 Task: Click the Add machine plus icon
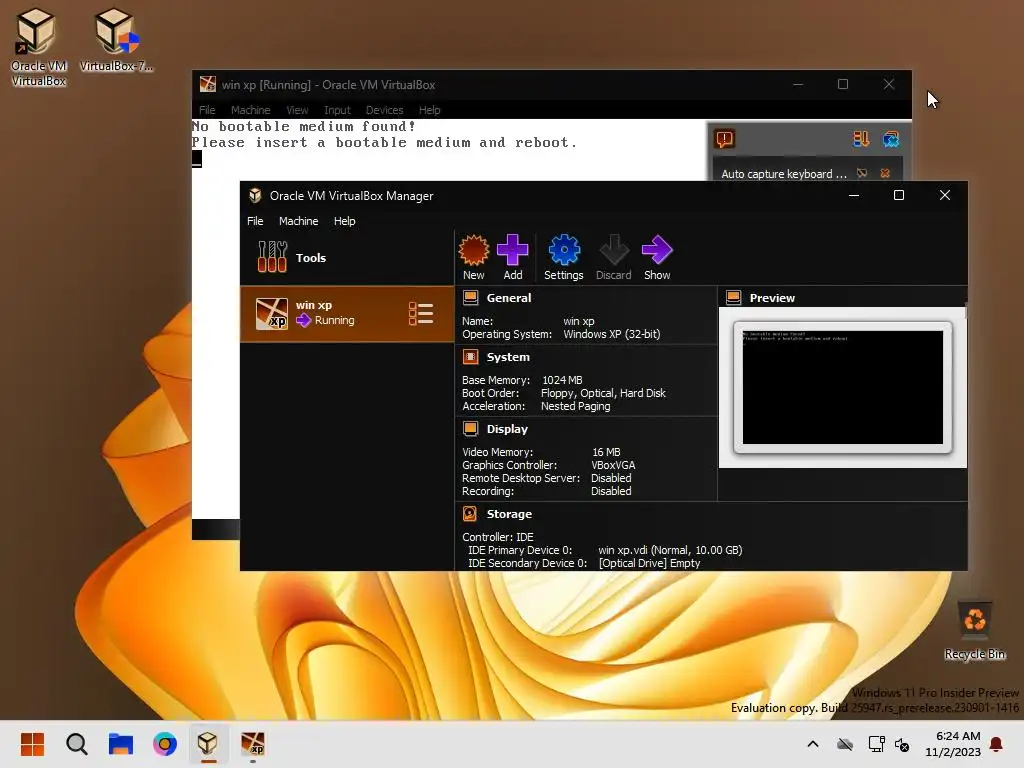(513, 250)
